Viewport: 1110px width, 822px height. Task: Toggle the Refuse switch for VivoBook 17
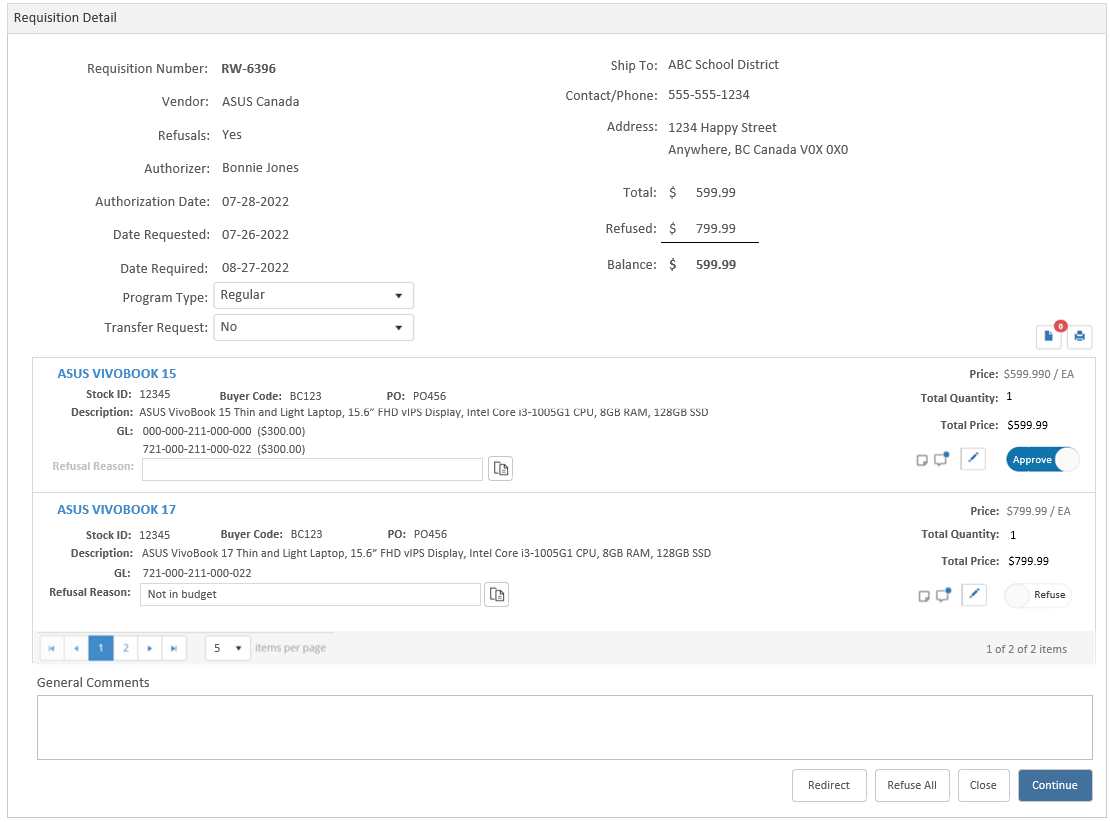point(1037,595)
